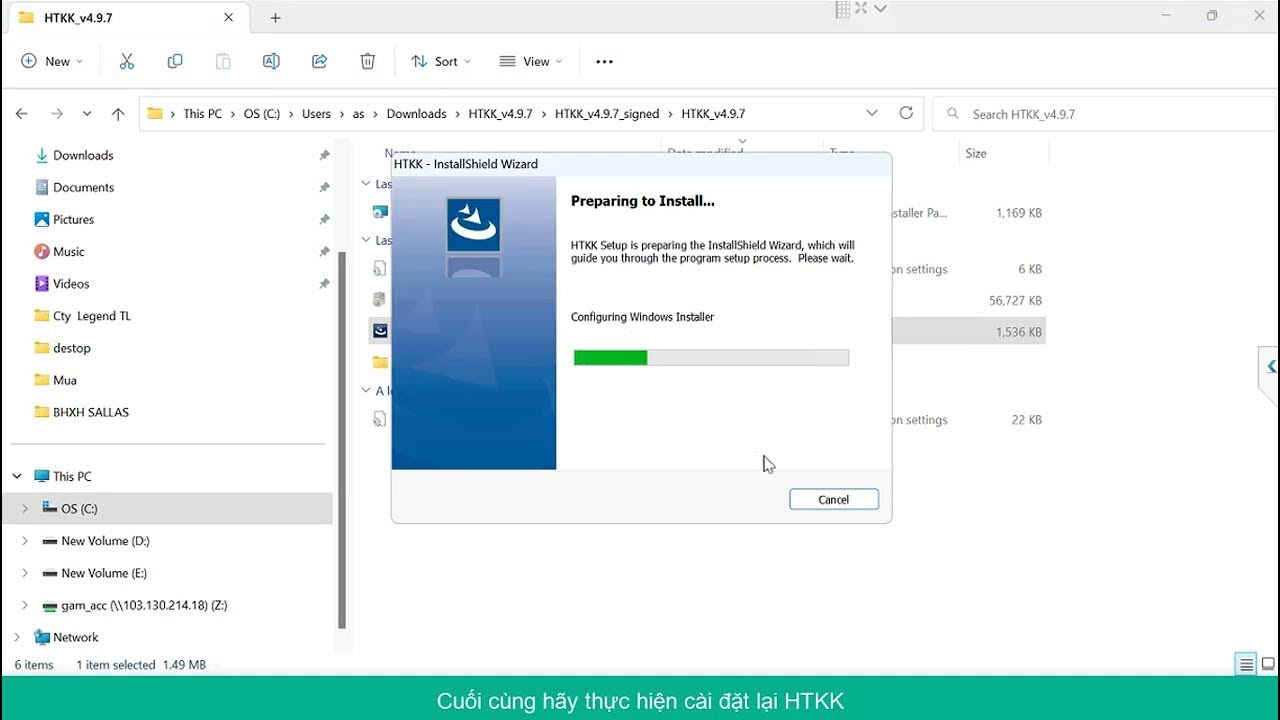This screenshot has width=1280, height=720.
Task: Click the Delete trash icon
Action: [367, 61]
